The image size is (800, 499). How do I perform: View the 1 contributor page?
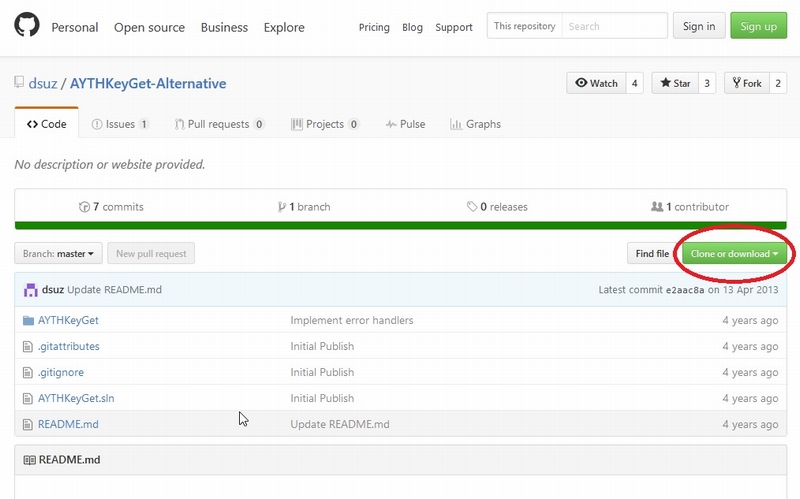690,207
